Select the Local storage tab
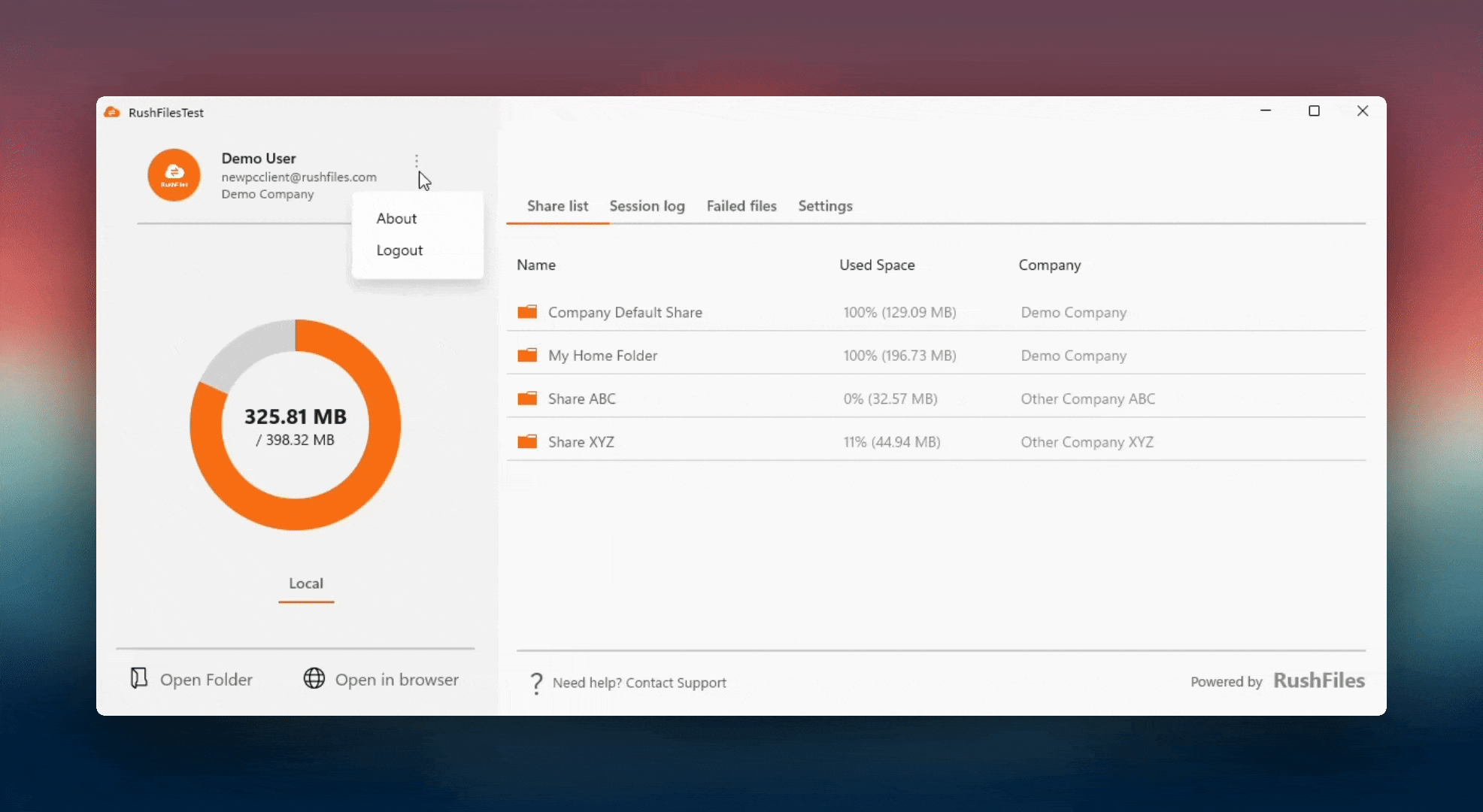Image resolution: width=1483 pixels, height=812 pixels. (306, 583)
